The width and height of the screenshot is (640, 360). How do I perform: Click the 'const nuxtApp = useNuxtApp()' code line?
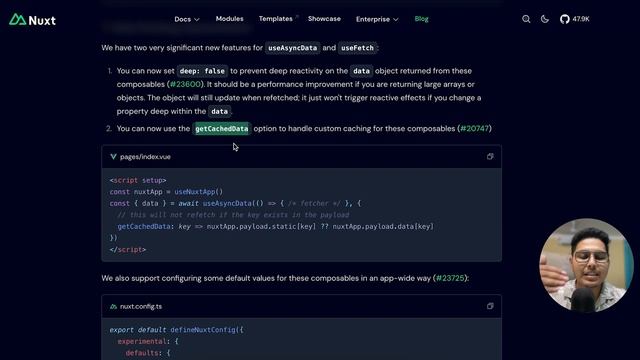(x=166, y=192)
